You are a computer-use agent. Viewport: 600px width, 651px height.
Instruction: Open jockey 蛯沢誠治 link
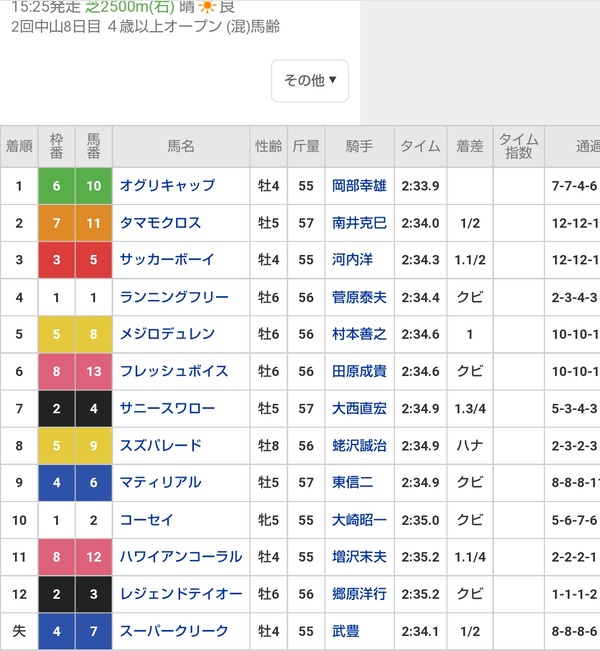[x=359, y=445]
